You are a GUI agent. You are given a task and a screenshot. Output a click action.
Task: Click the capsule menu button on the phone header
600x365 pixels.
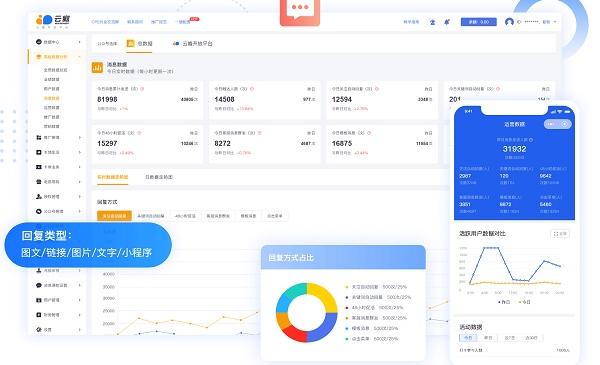click(558, 124)
